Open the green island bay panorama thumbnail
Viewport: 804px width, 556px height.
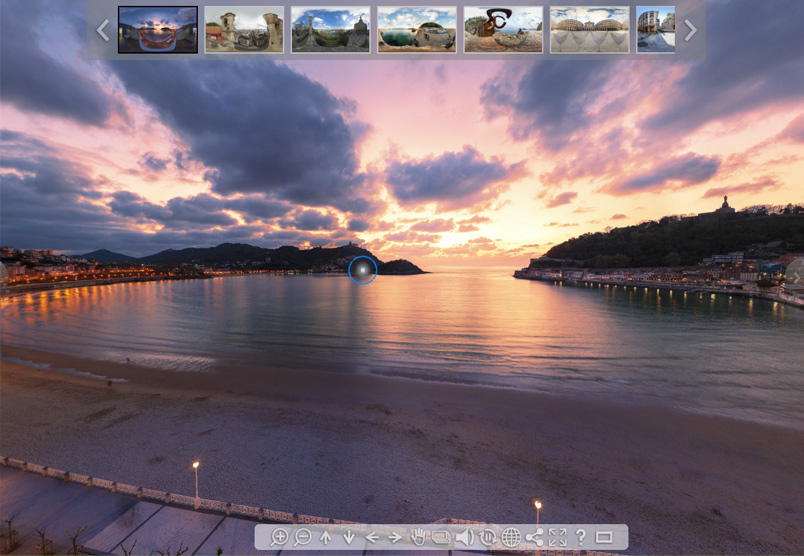pos(417,30)
